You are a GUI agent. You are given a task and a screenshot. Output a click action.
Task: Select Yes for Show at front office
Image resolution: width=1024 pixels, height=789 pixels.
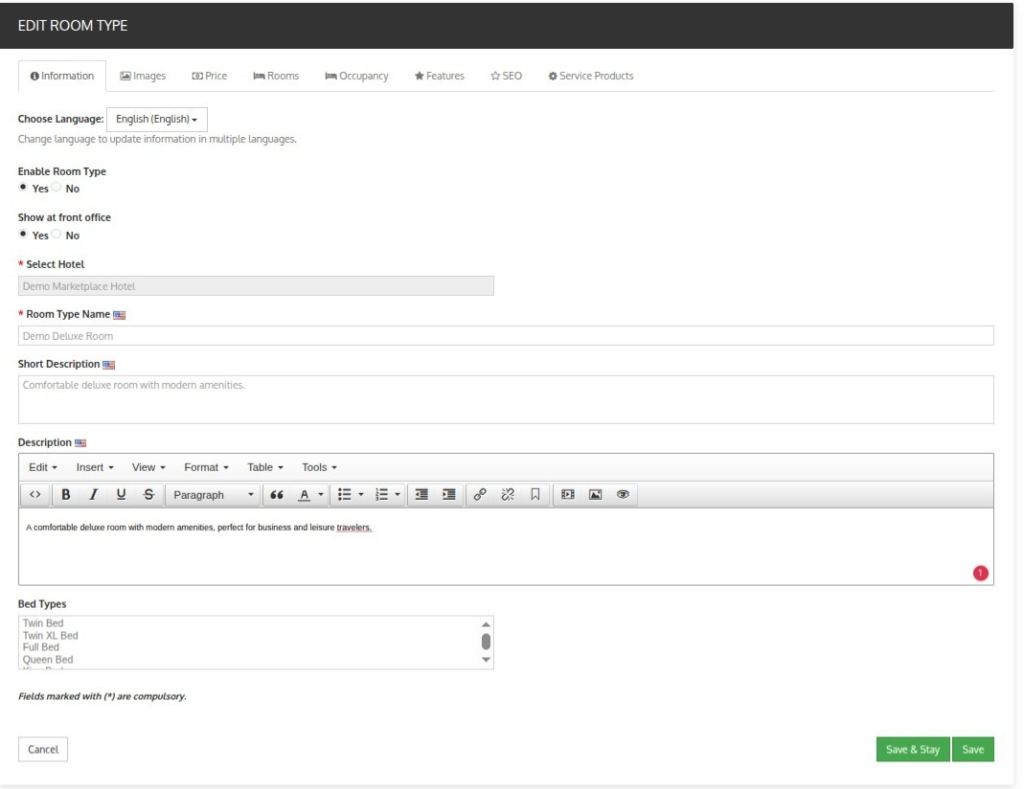(23, 234)
